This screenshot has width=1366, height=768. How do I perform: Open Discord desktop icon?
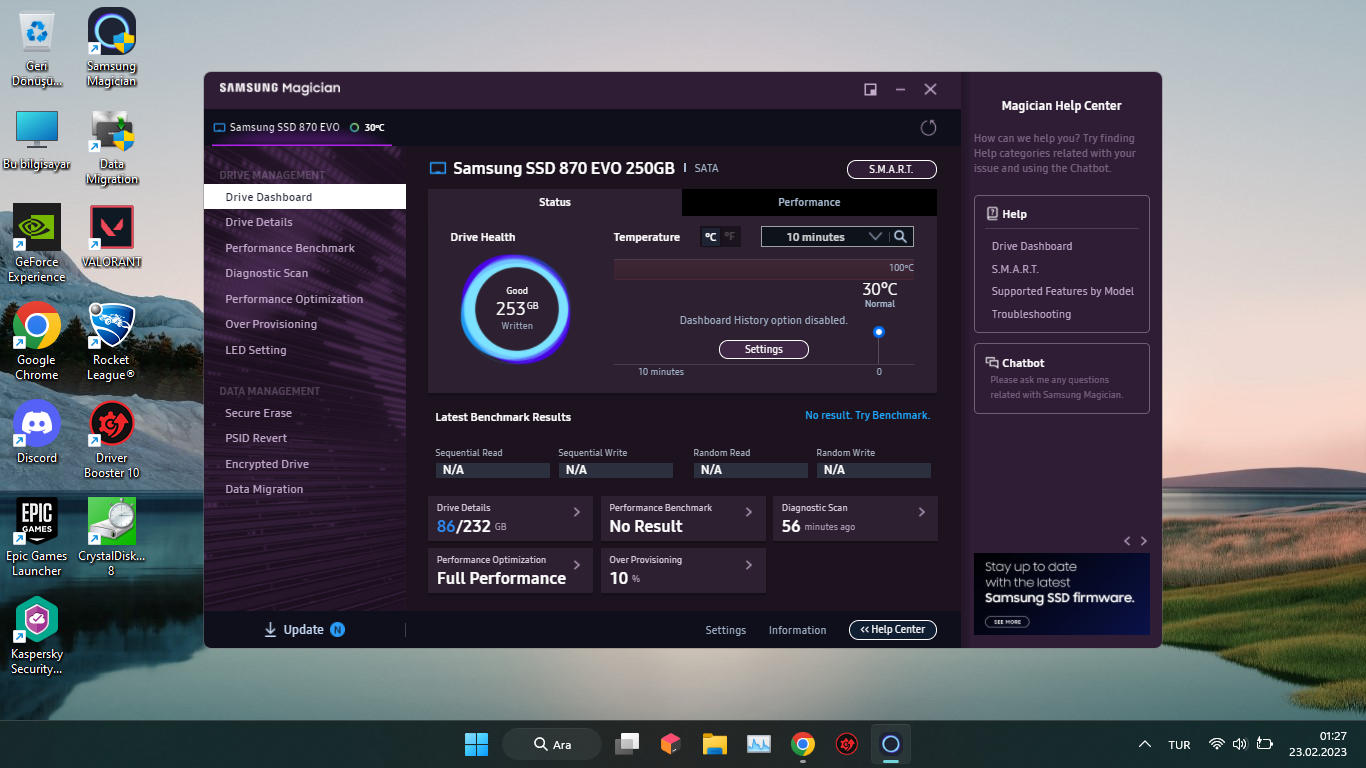(37, 432)
